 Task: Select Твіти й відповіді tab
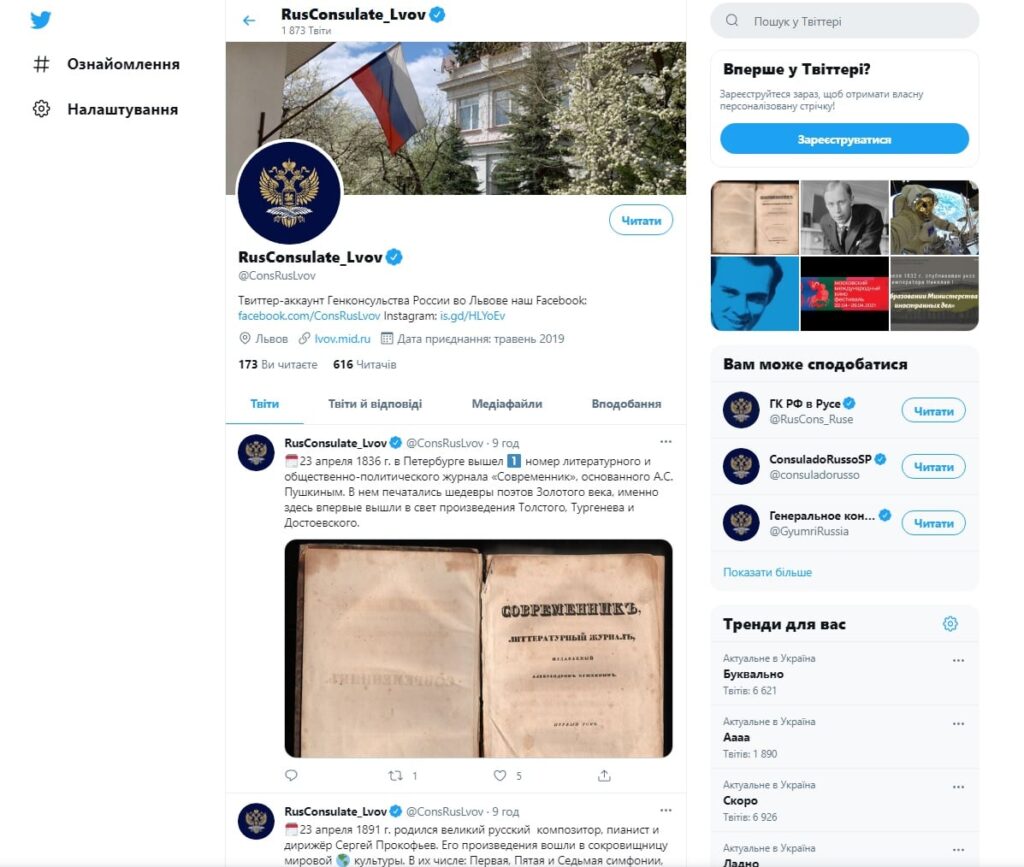(x=375, y=404)
